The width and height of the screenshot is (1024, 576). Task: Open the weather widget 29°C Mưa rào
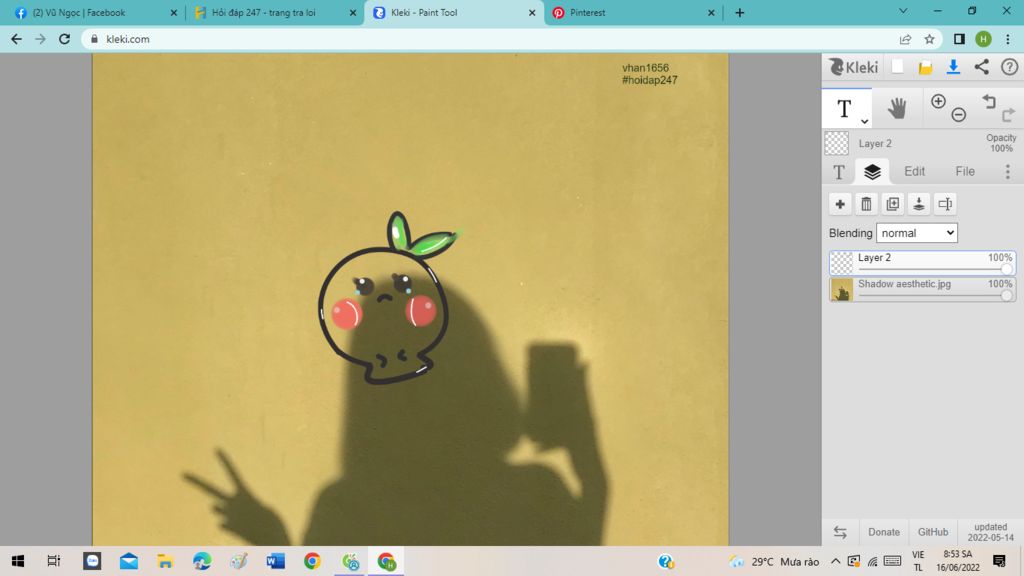775,562
